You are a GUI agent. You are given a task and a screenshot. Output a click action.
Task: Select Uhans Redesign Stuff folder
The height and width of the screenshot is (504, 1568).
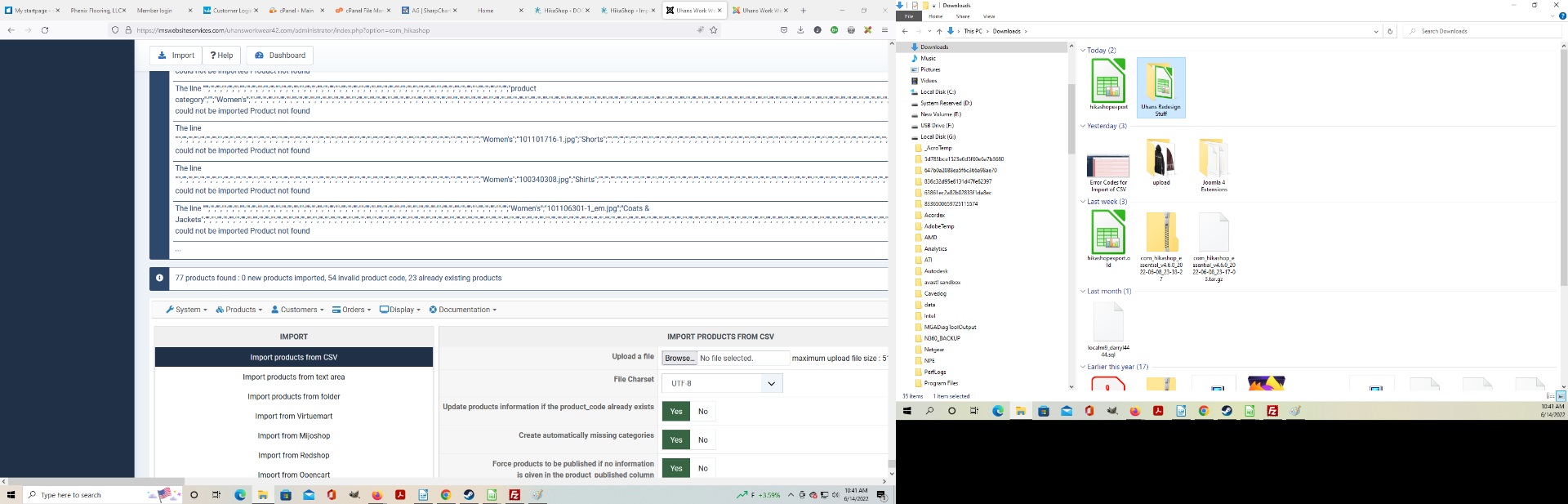tap(1160, 87)
